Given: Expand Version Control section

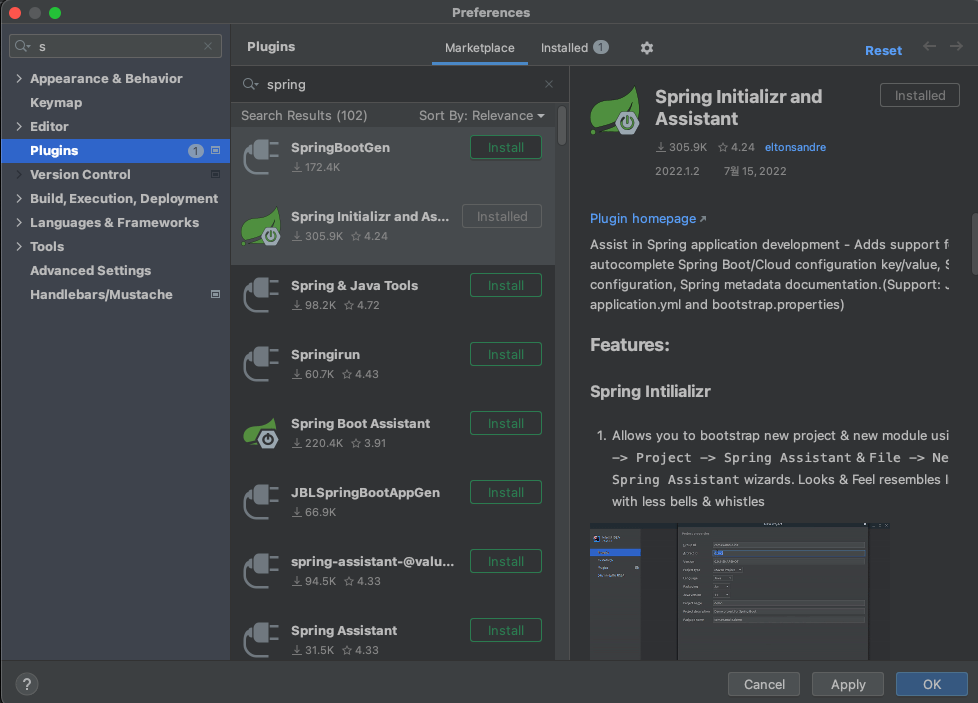Looking at the screenshot, I should tap(19, 175).
